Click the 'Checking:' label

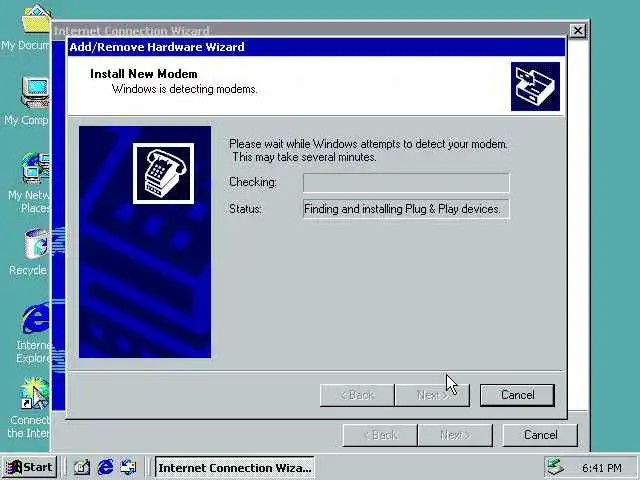[x=253, y=182]
